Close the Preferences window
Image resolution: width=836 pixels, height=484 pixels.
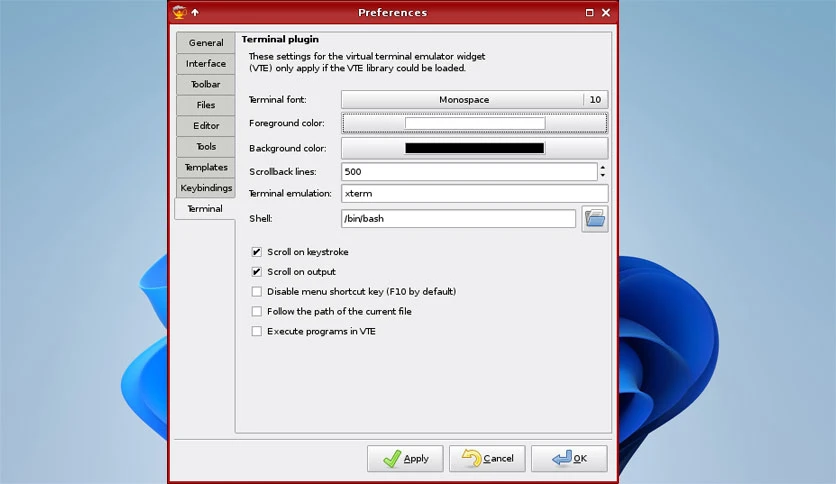point(606,12)
